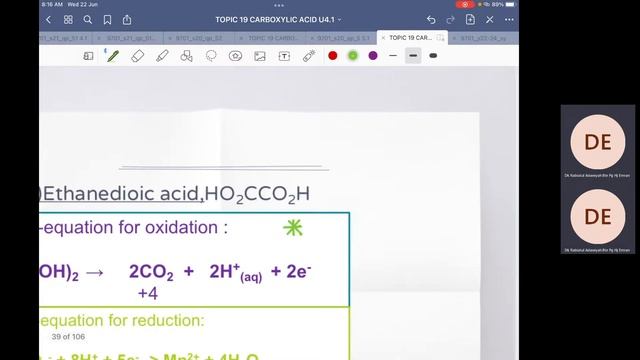
Task: Click the 2CO2 term in the equation
Action: [151, 272]
